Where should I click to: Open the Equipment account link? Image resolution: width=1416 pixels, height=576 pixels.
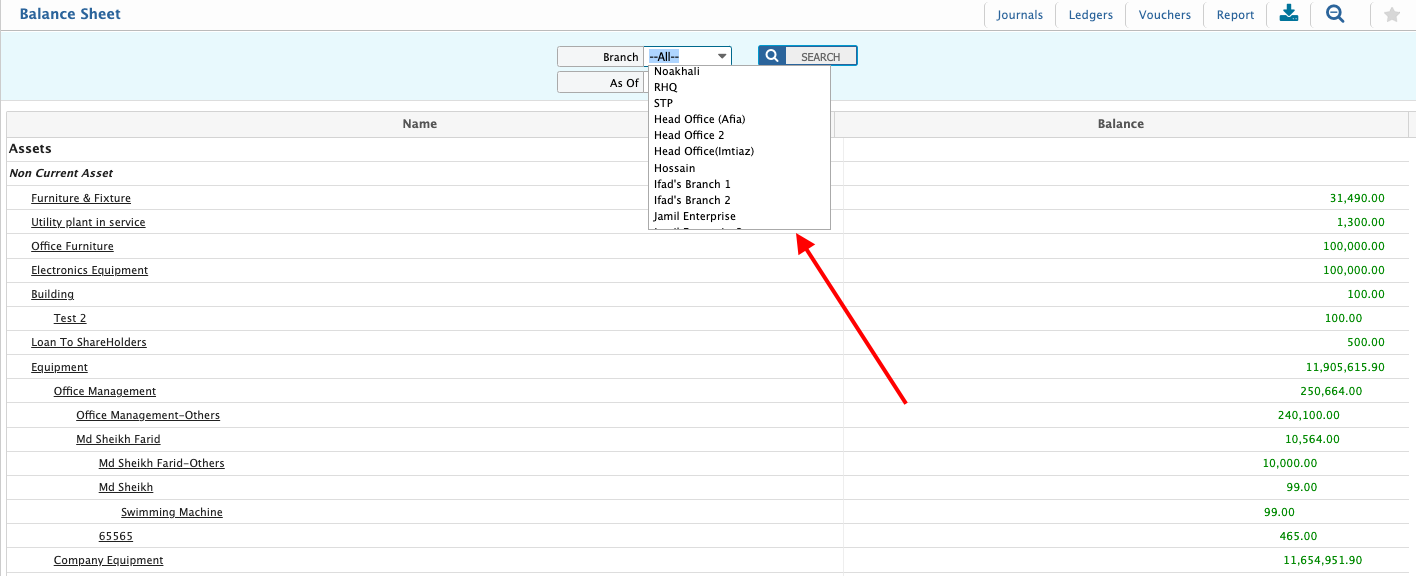pyautogui.click(x=59, y=367)
